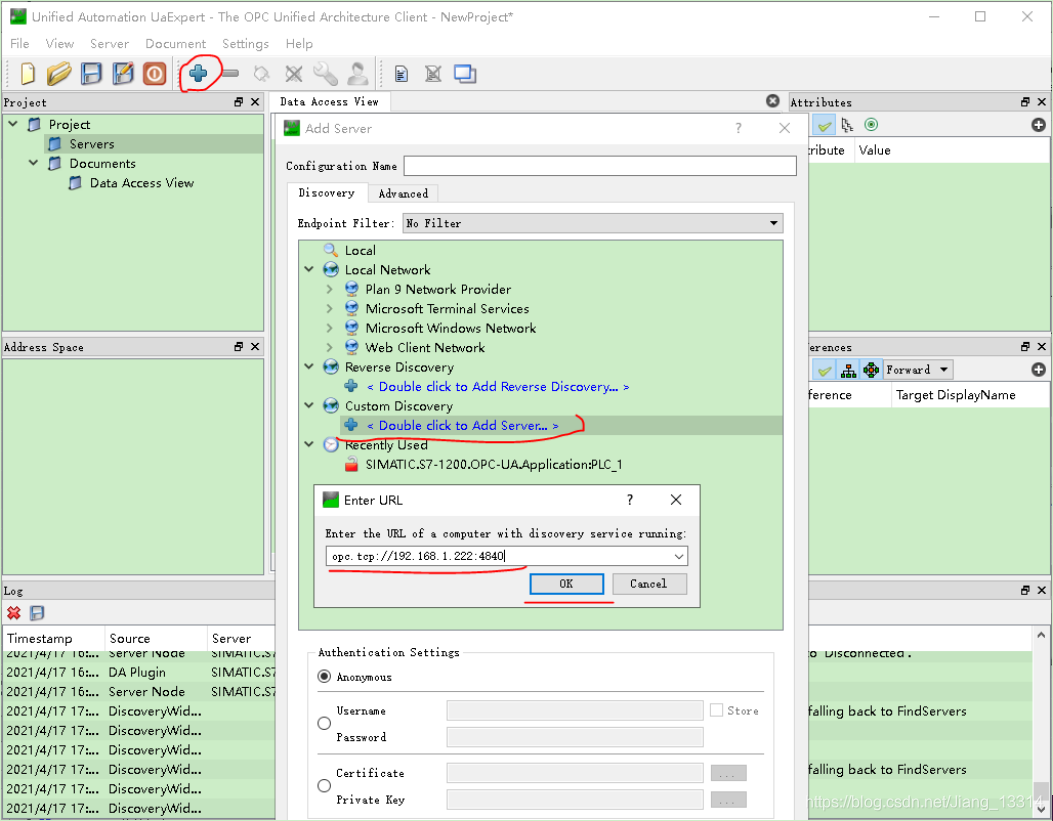Image resolution: width=1053 pixels, height=821 pixels.
Task: Browse for Certificate with the ellipsis button
Action: (x=728, y=773)
